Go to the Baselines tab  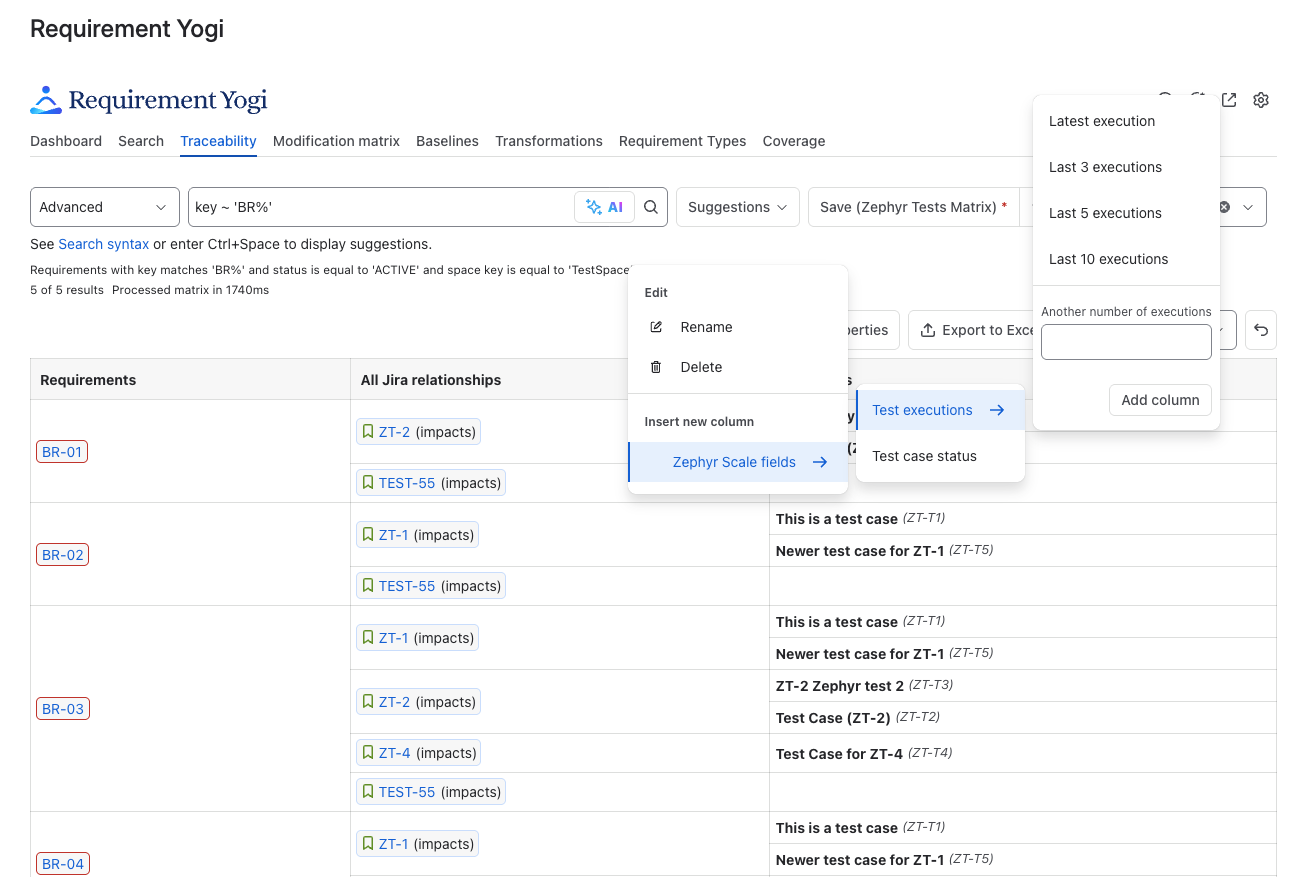pos(447,141)
